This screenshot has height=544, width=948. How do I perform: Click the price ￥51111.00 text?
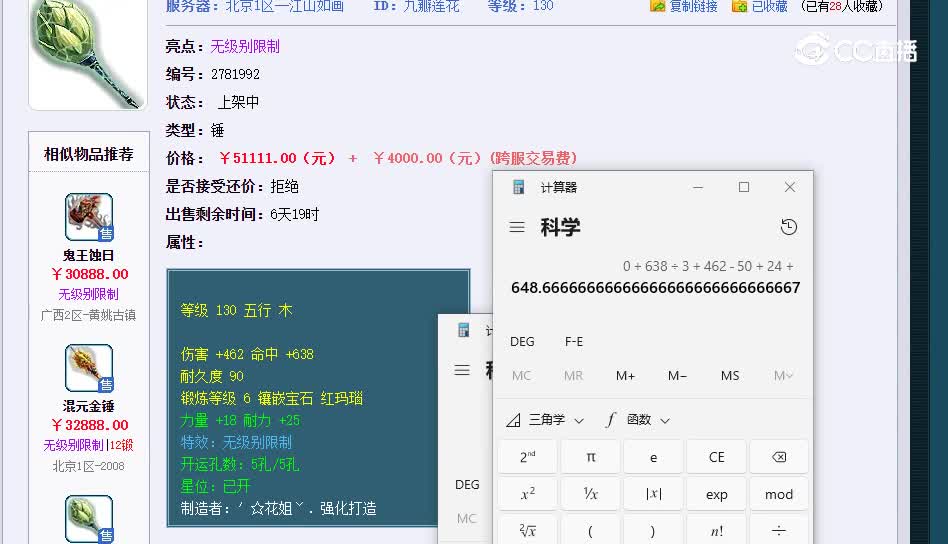coord(277,158)
